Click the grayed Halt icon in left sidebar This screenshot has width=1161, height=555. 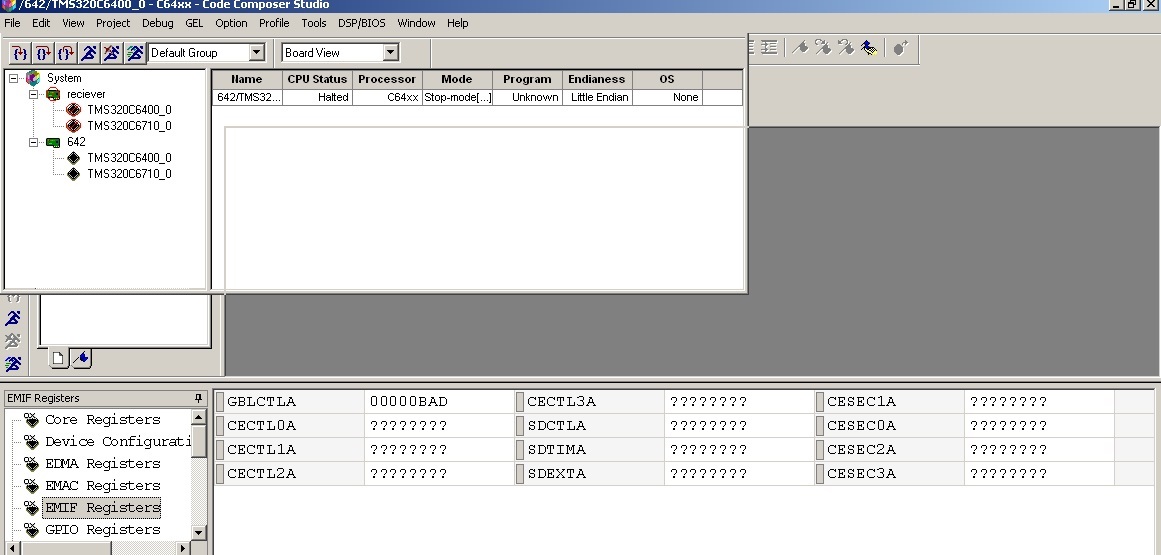(13, 341)
